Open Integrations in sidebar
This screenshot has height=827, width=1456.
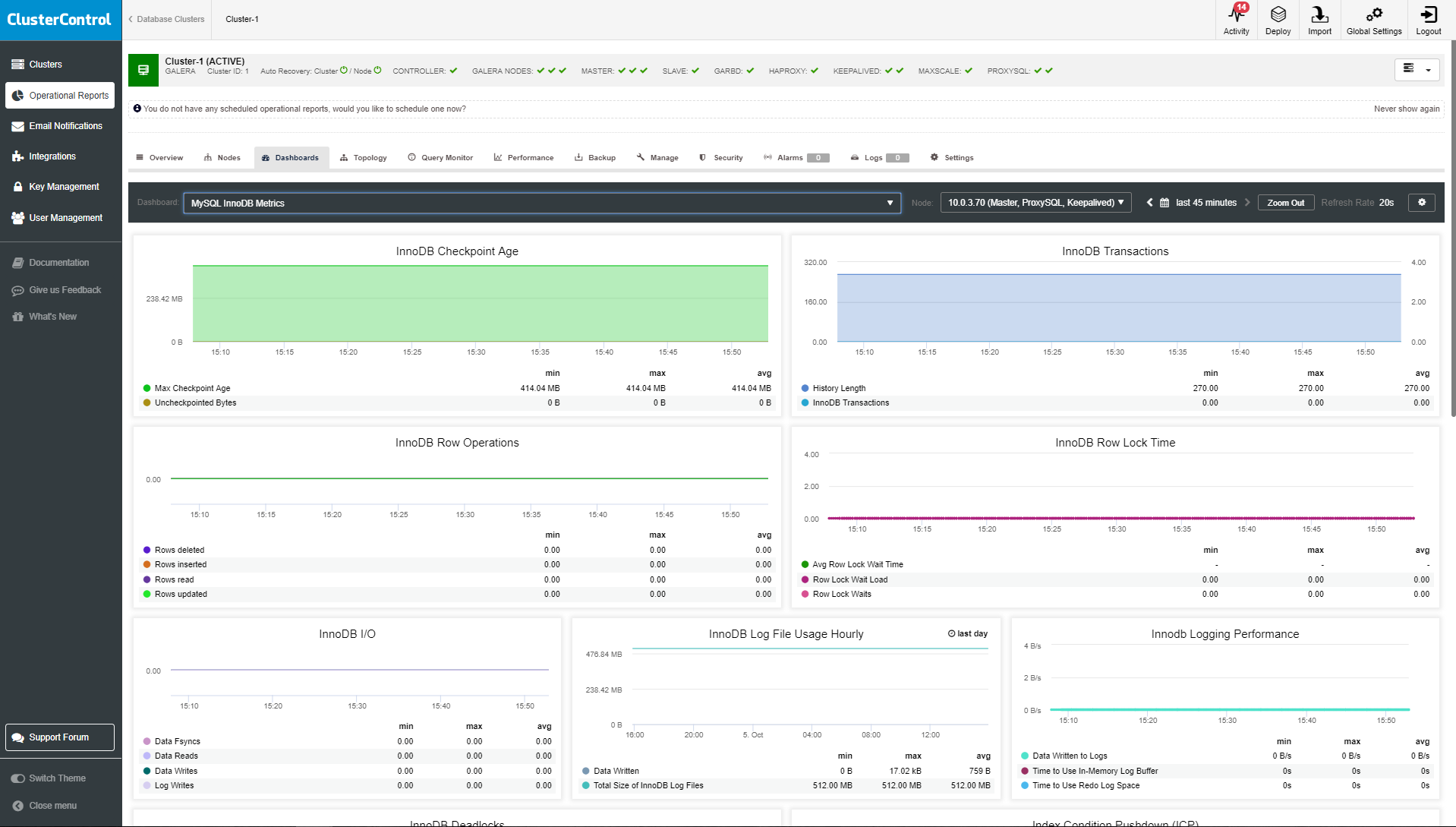(x=44, y=156)
